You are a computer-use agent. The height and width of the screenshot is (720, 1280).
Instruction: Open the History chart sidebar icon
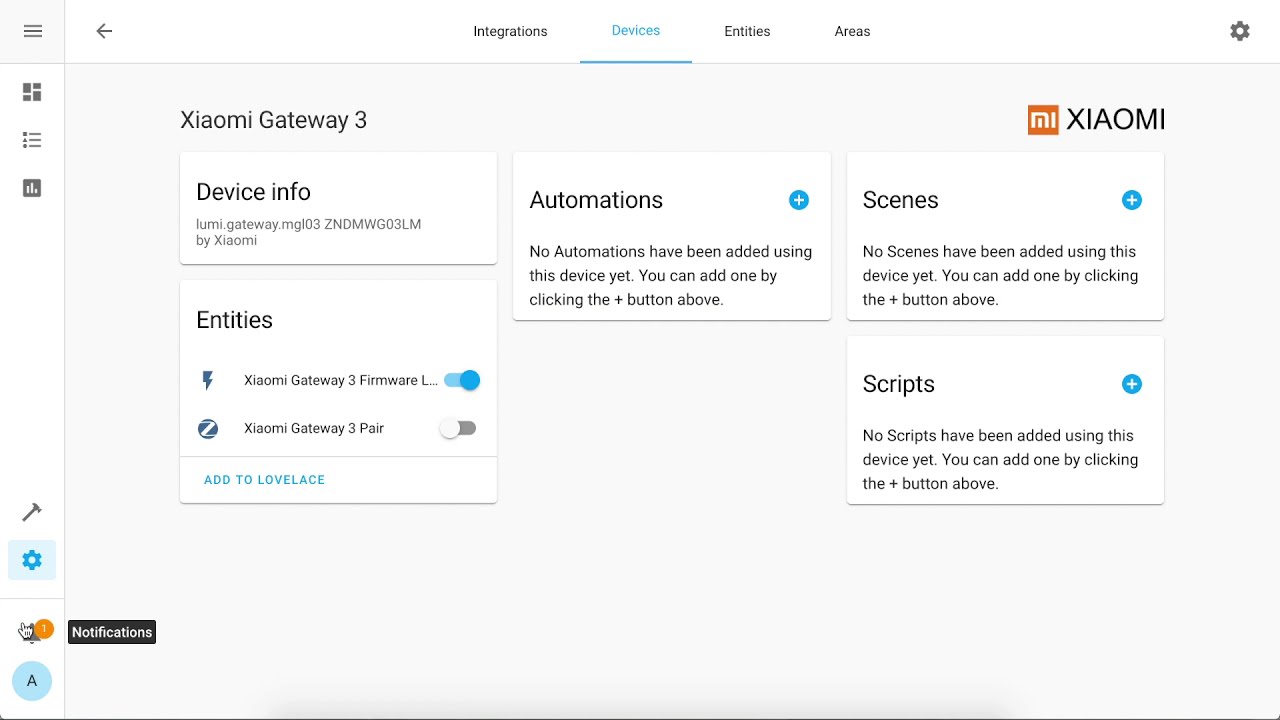(32, 188)
